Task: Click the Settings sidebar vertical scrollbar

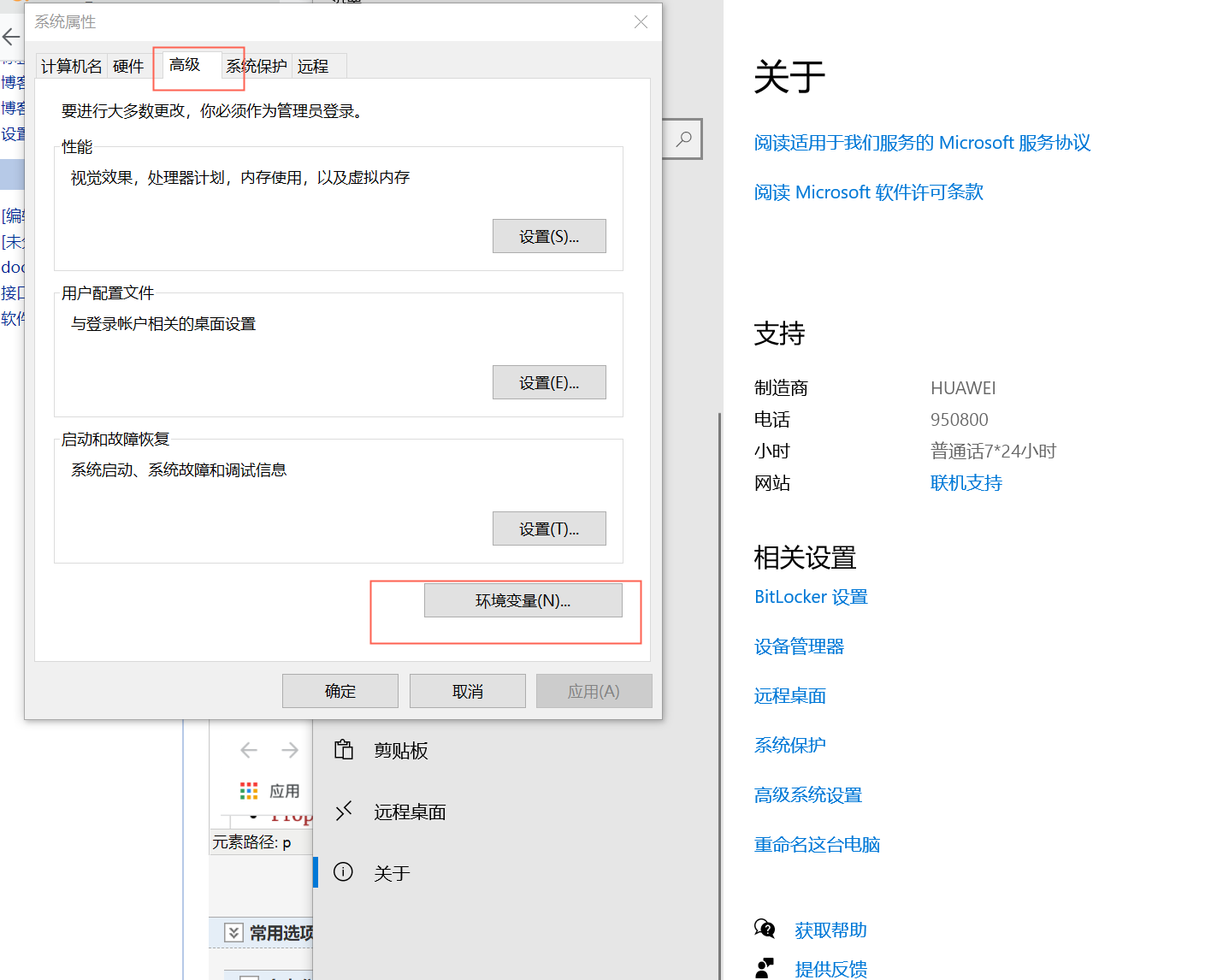Action: click(x=719, y=696)
